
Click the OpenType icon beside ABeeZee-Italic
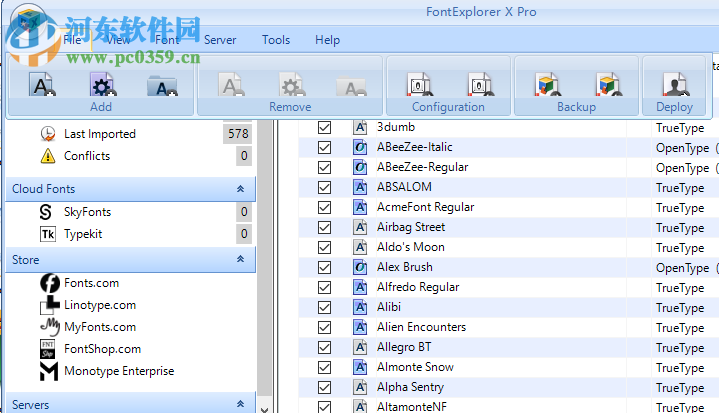(360, 147)
